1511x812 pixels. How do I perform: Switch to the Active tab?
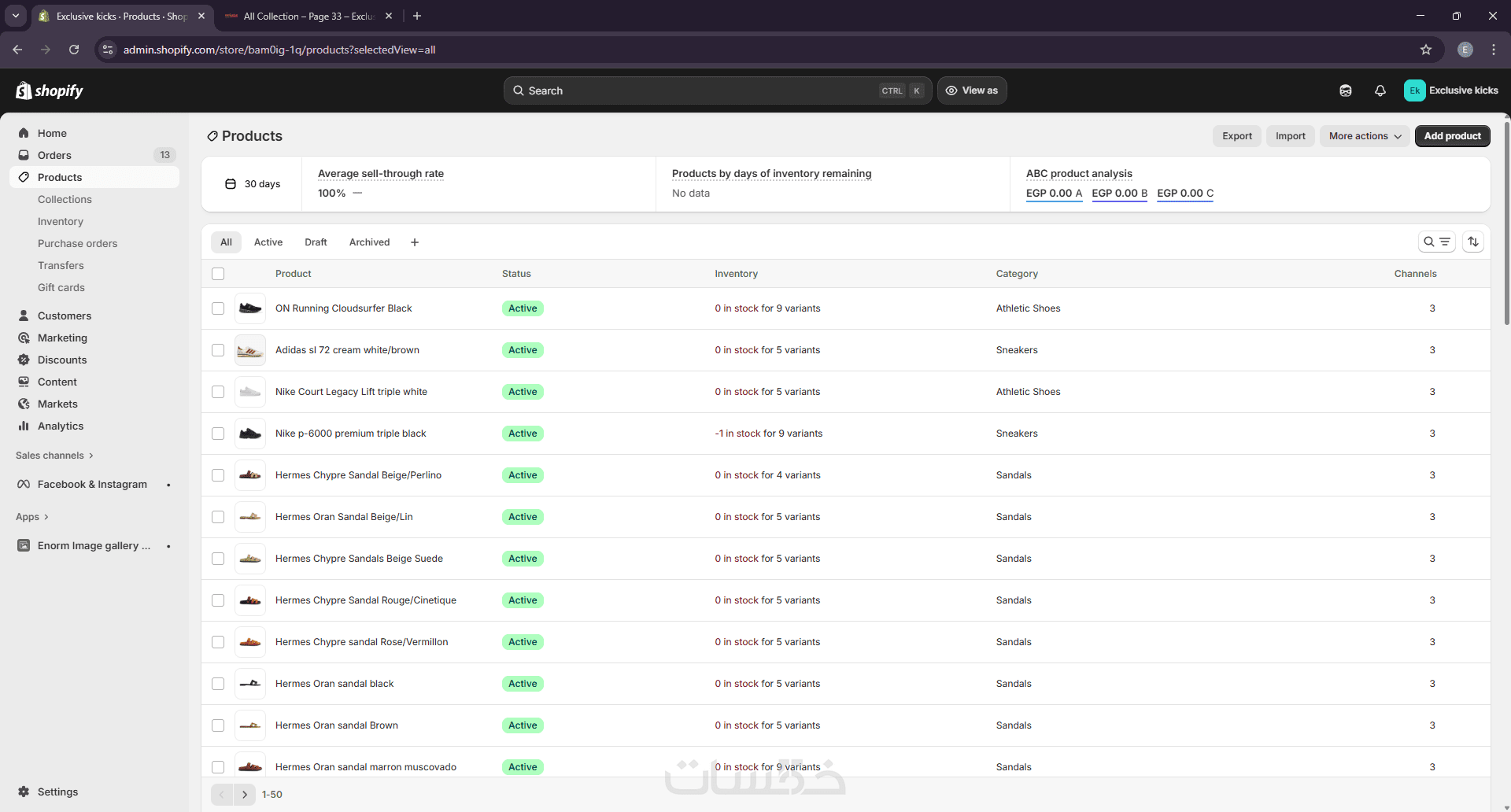coord(268,242)
